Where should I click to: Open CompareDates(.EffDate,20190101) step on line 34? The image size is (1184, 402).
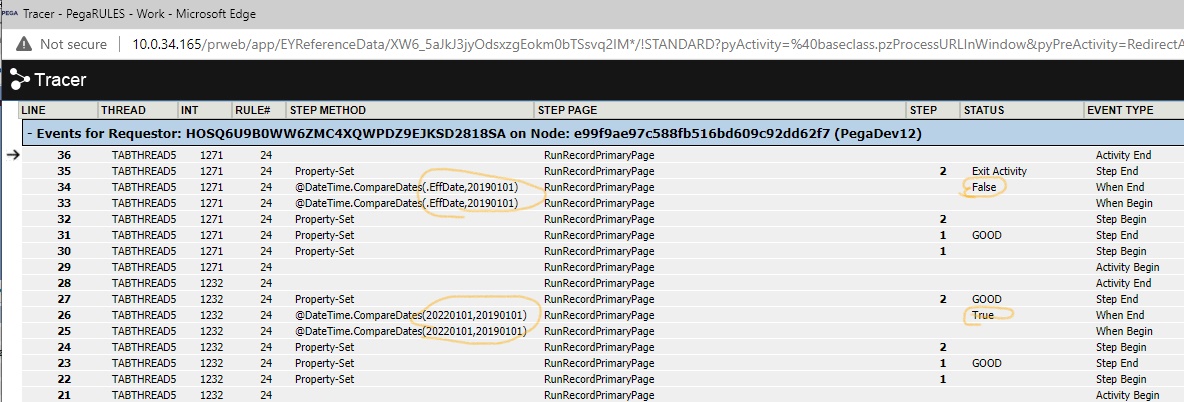click(x=406, y=187)
